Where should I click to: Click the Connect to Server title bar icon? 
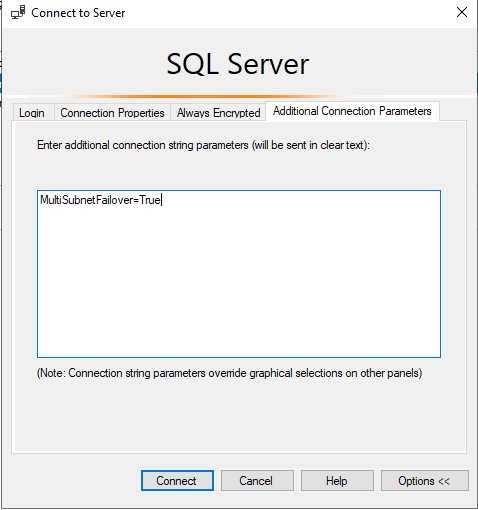pos(18,13)
